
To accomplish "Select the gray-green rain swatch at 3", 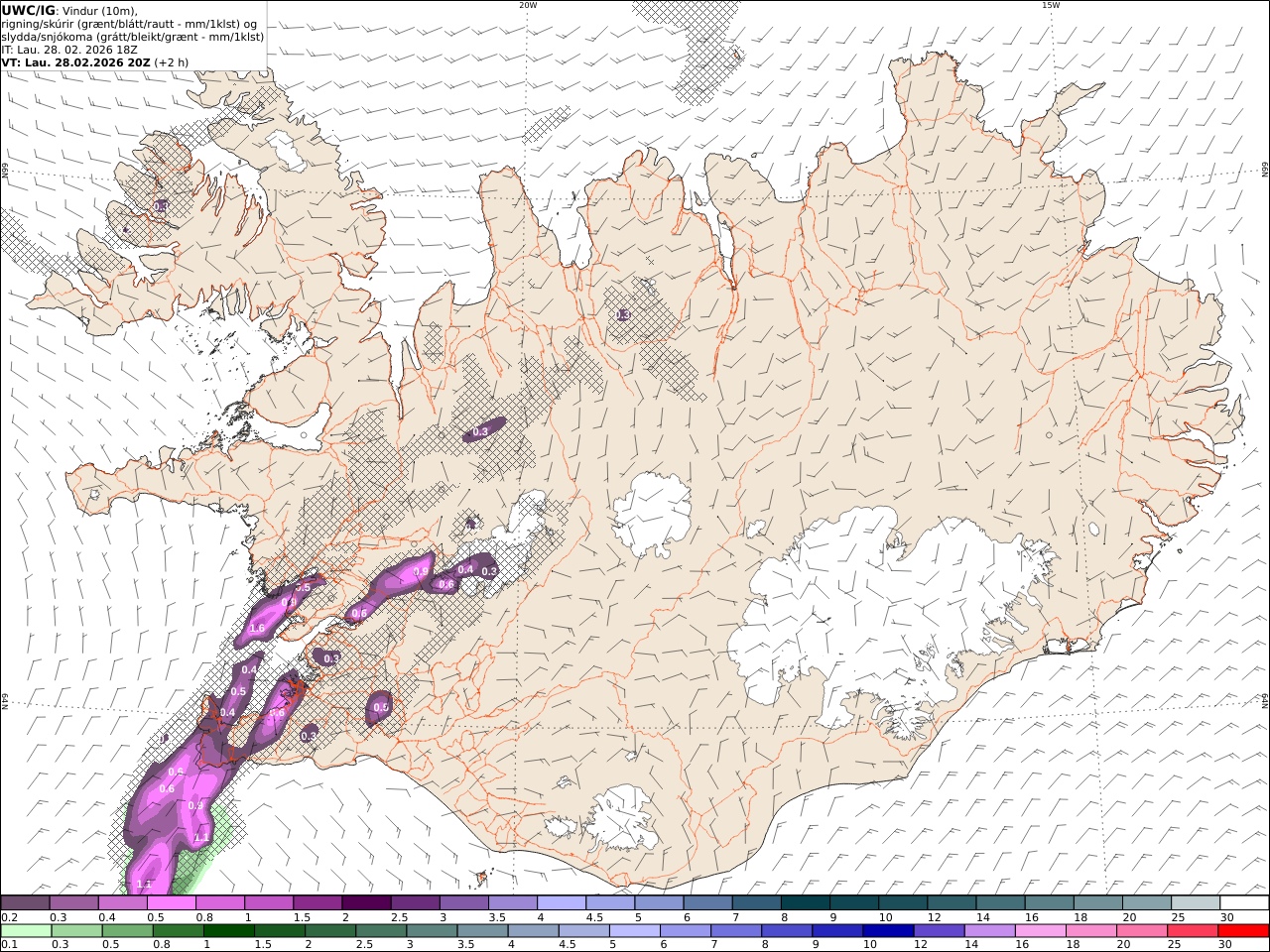I will (x=431, y=930).
